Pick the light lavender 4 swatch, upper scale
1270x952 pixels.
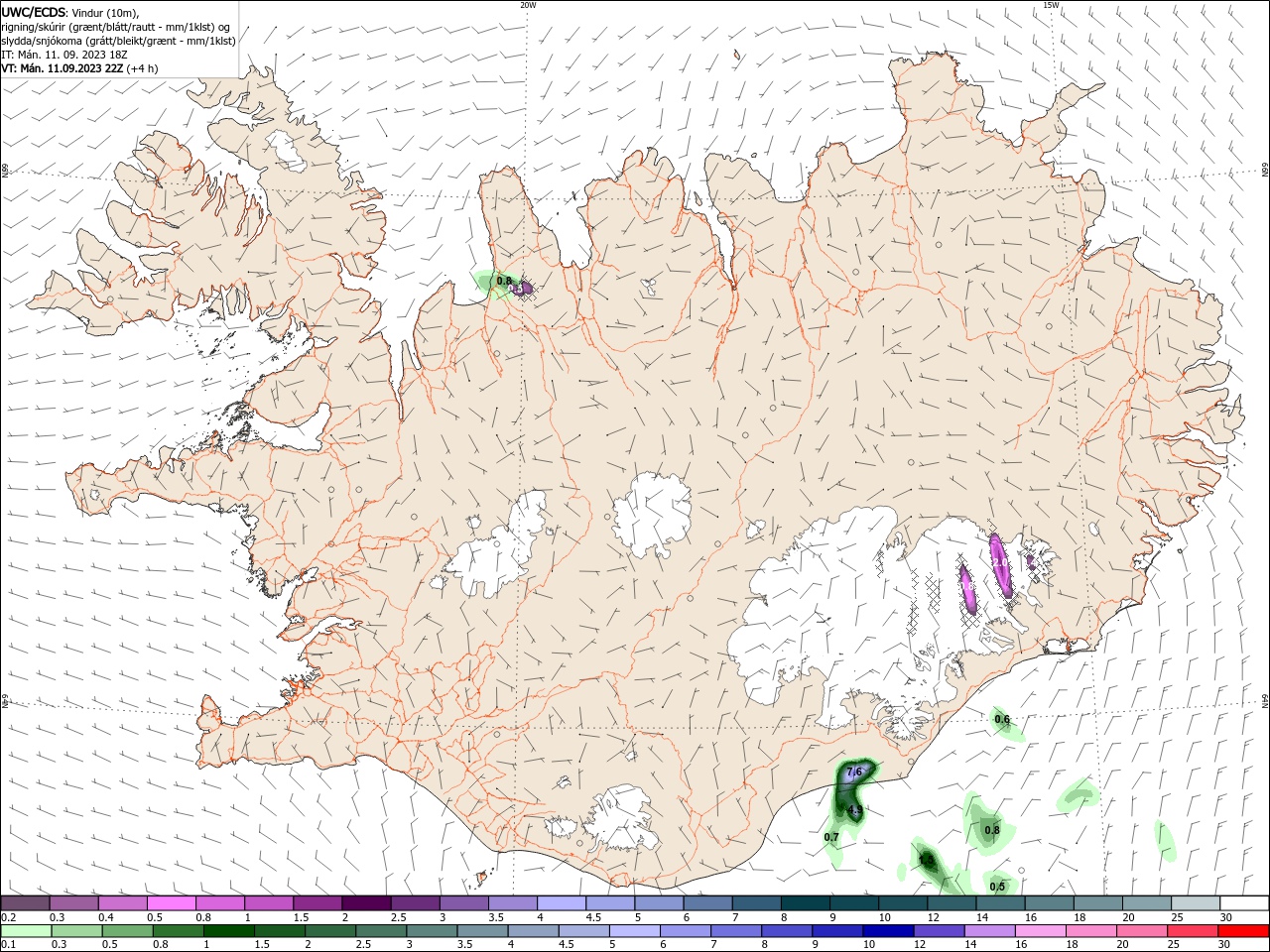pos(560,902)
